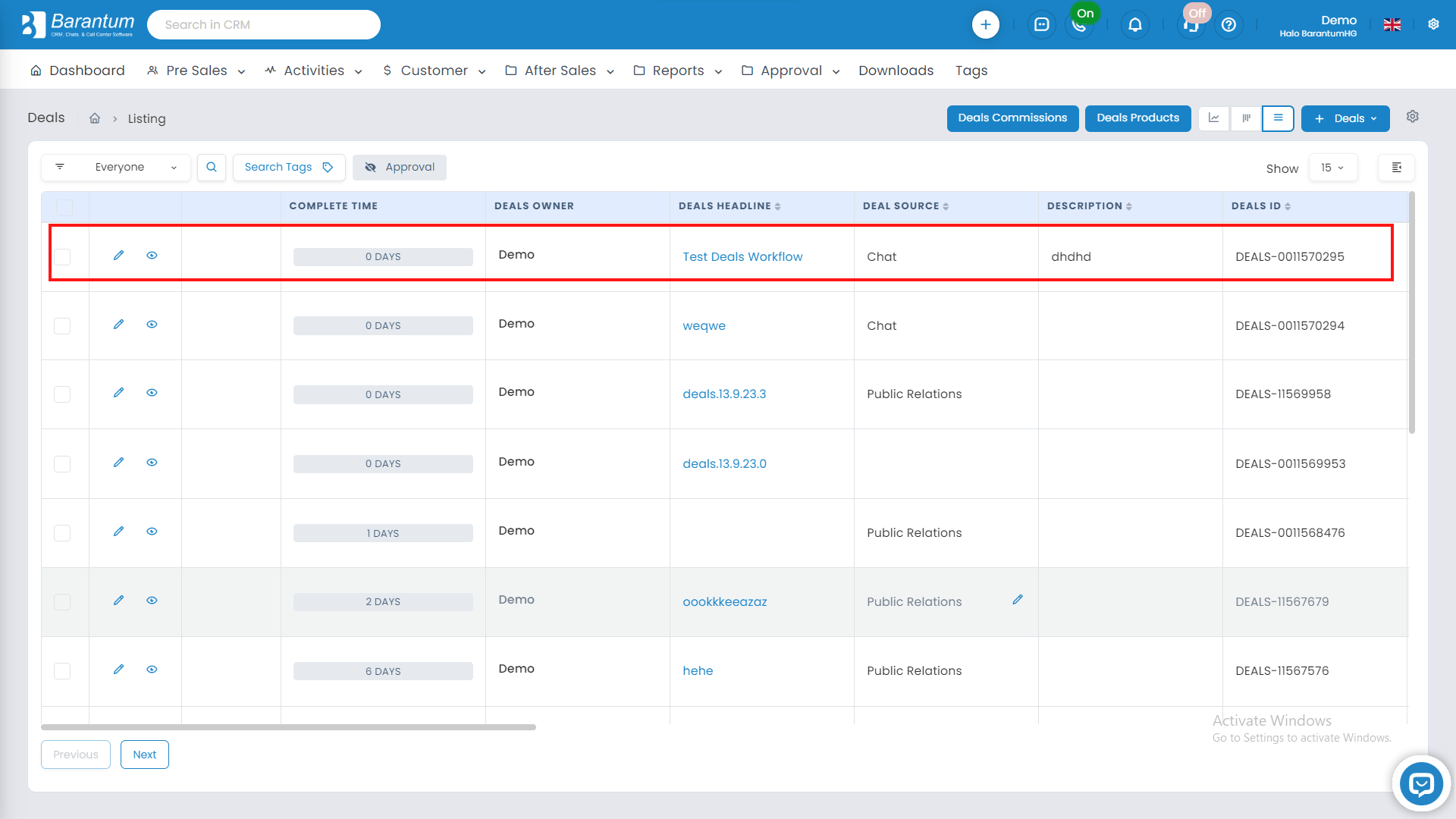Screen dimensions: 1456x819
Task: Tick the hehe deal row checkbox
Action: pyautogui.click(x=62, y=671)
